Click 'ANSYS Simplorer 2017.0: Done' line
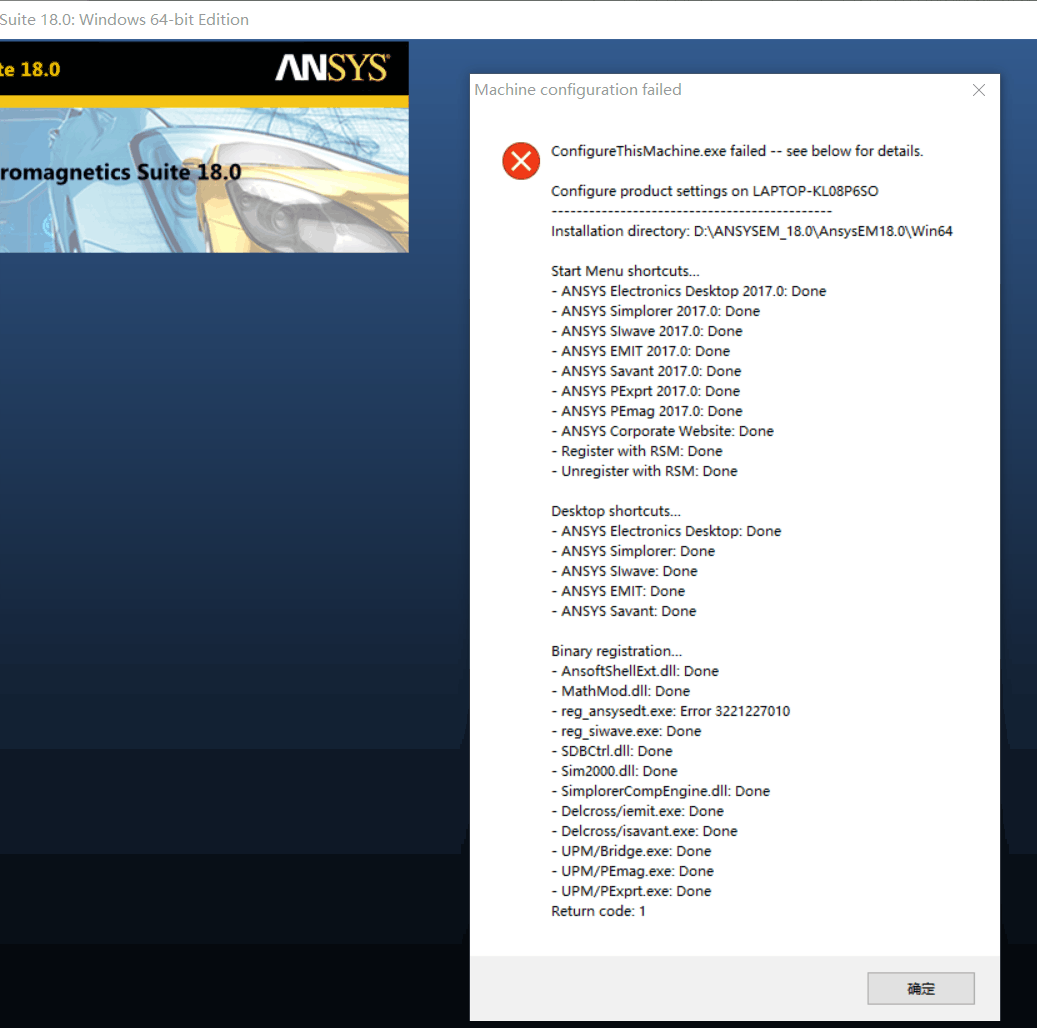 coord(655,311)
